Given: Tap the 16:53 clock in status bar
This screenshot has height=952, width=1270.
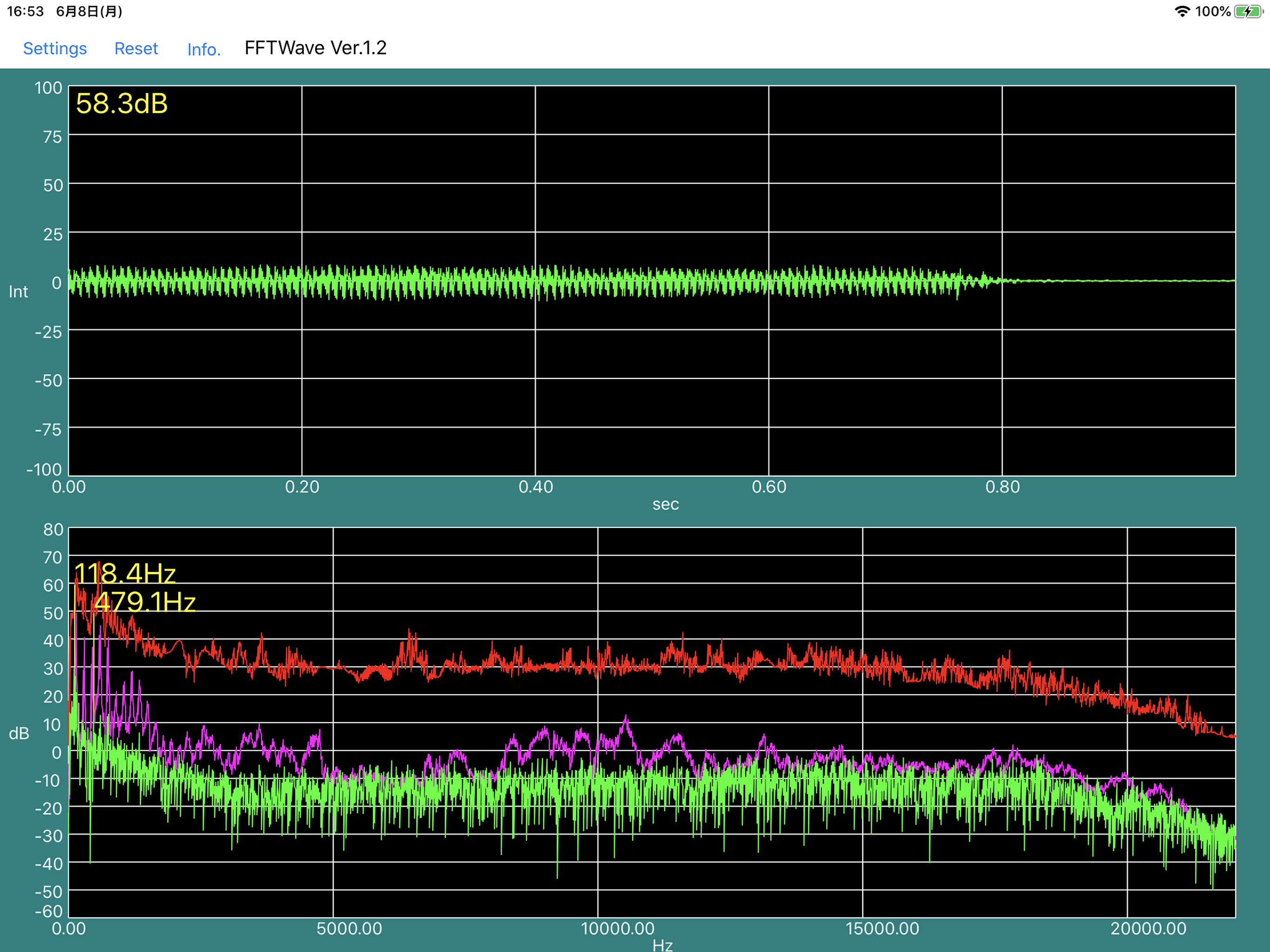Looking at the screenshot, I should click(x=25, y=12).
